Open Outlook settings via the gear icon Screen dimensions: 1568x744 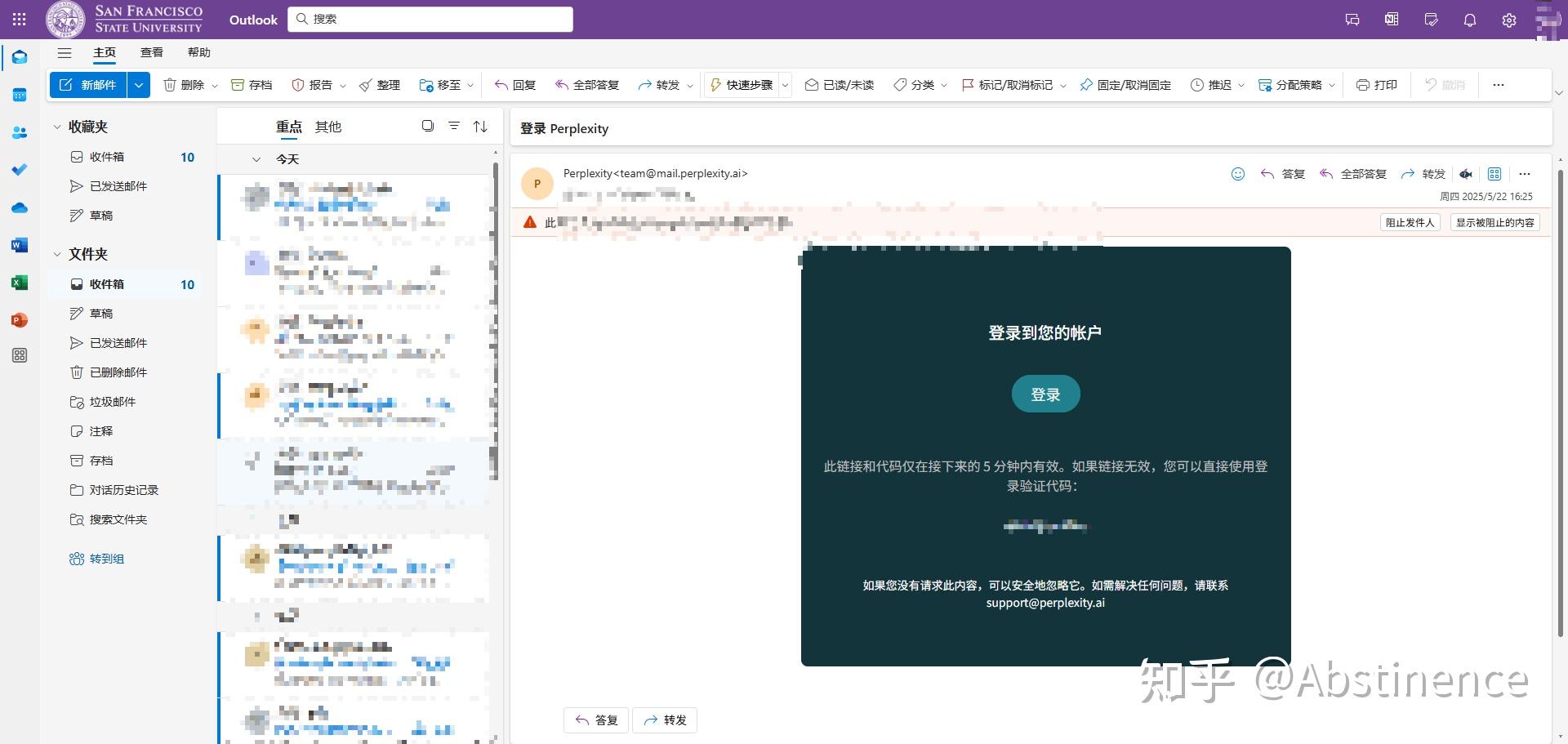[x=1509, y=20]
